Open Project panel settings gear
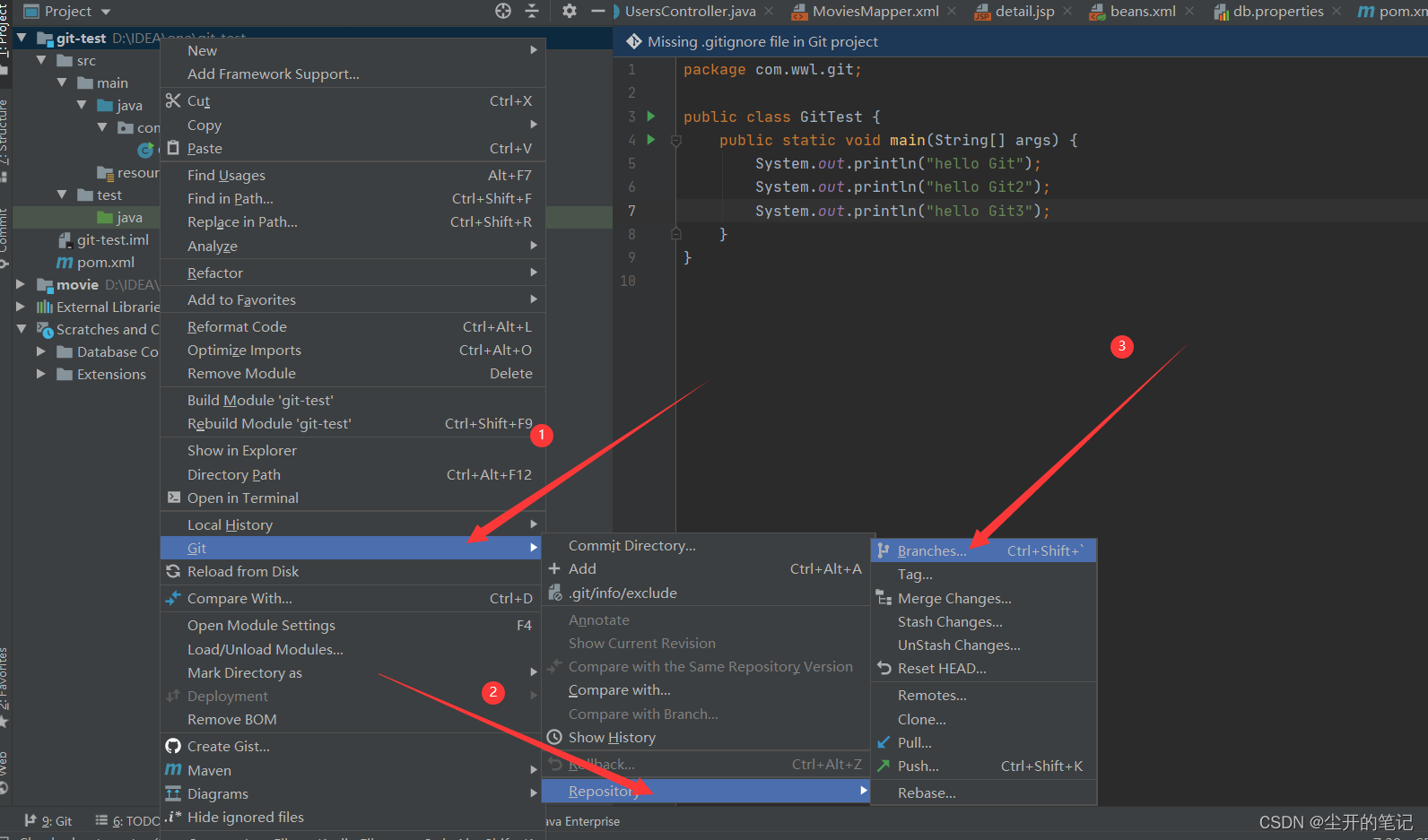The height and width of the screenshot is (840, 1428). pyautogui.click(x=570, y=11)
